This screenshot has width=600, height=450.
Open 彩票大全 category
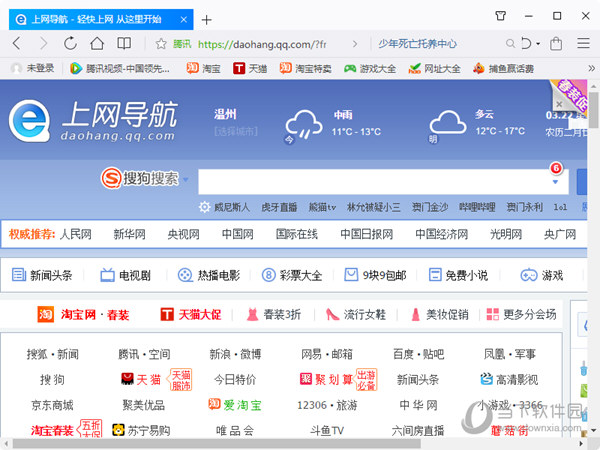292,275
